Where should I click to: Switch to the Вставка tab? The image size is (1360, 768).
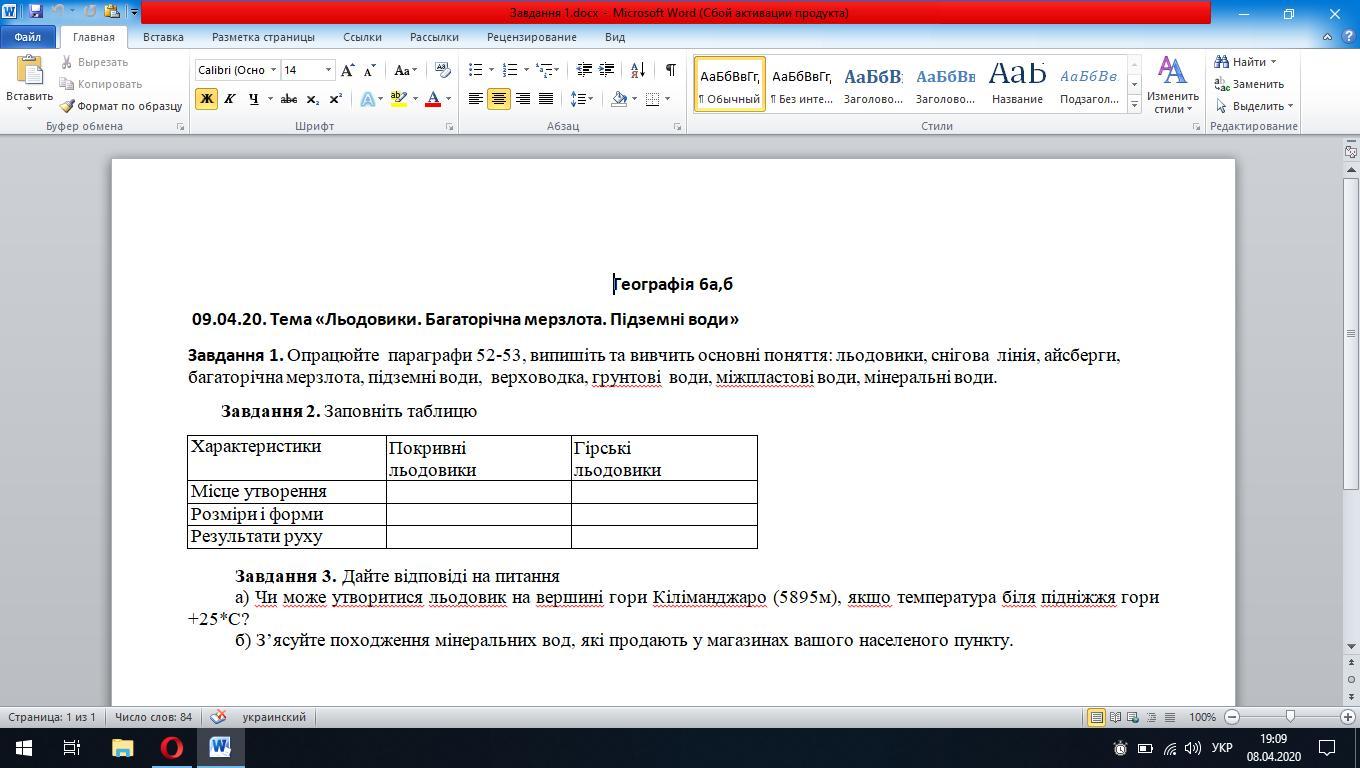pyautogui.click(x=163, y=37)
